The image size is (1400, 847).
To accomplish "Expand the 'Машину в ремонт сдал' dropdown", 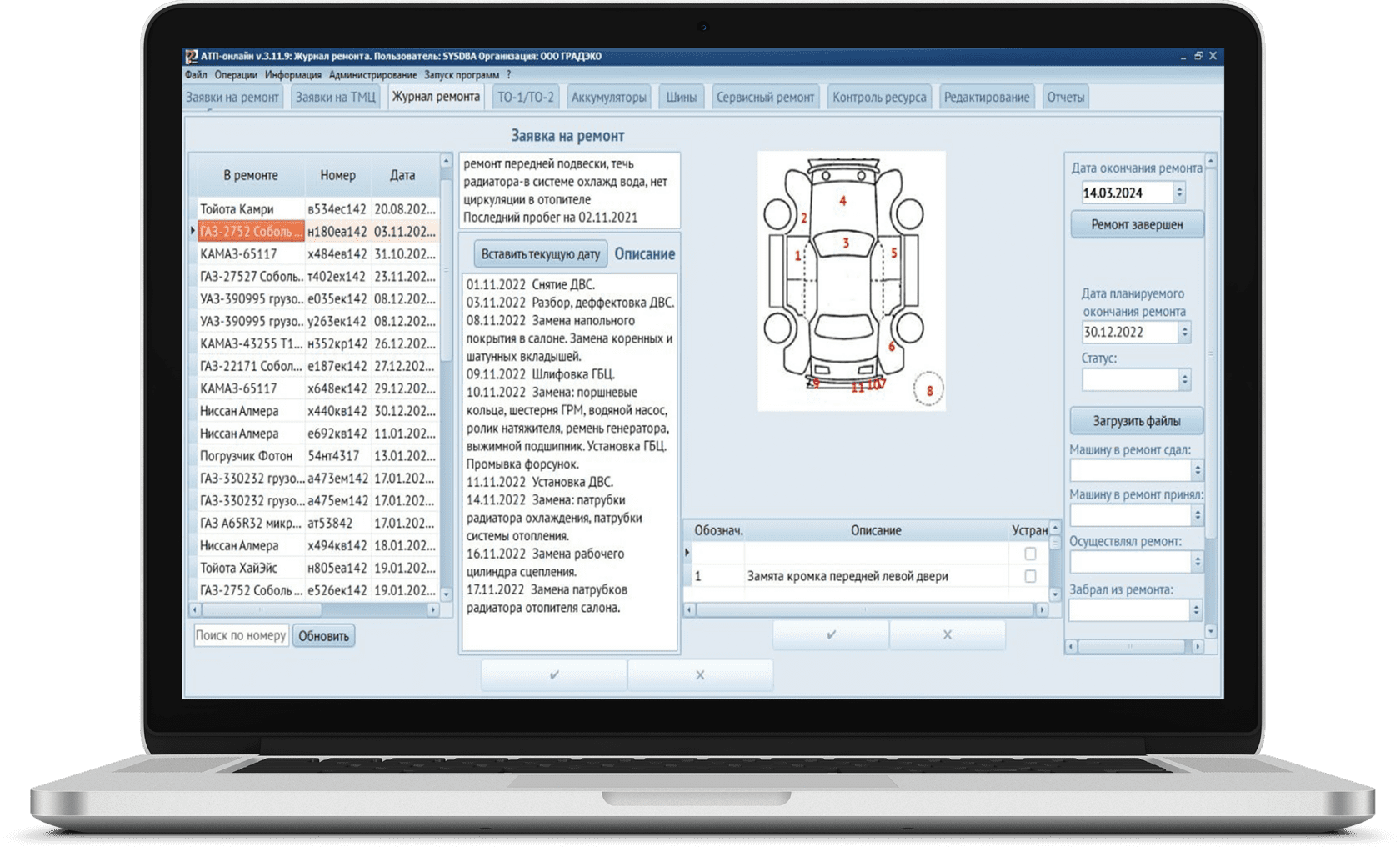I will 1197,470.
